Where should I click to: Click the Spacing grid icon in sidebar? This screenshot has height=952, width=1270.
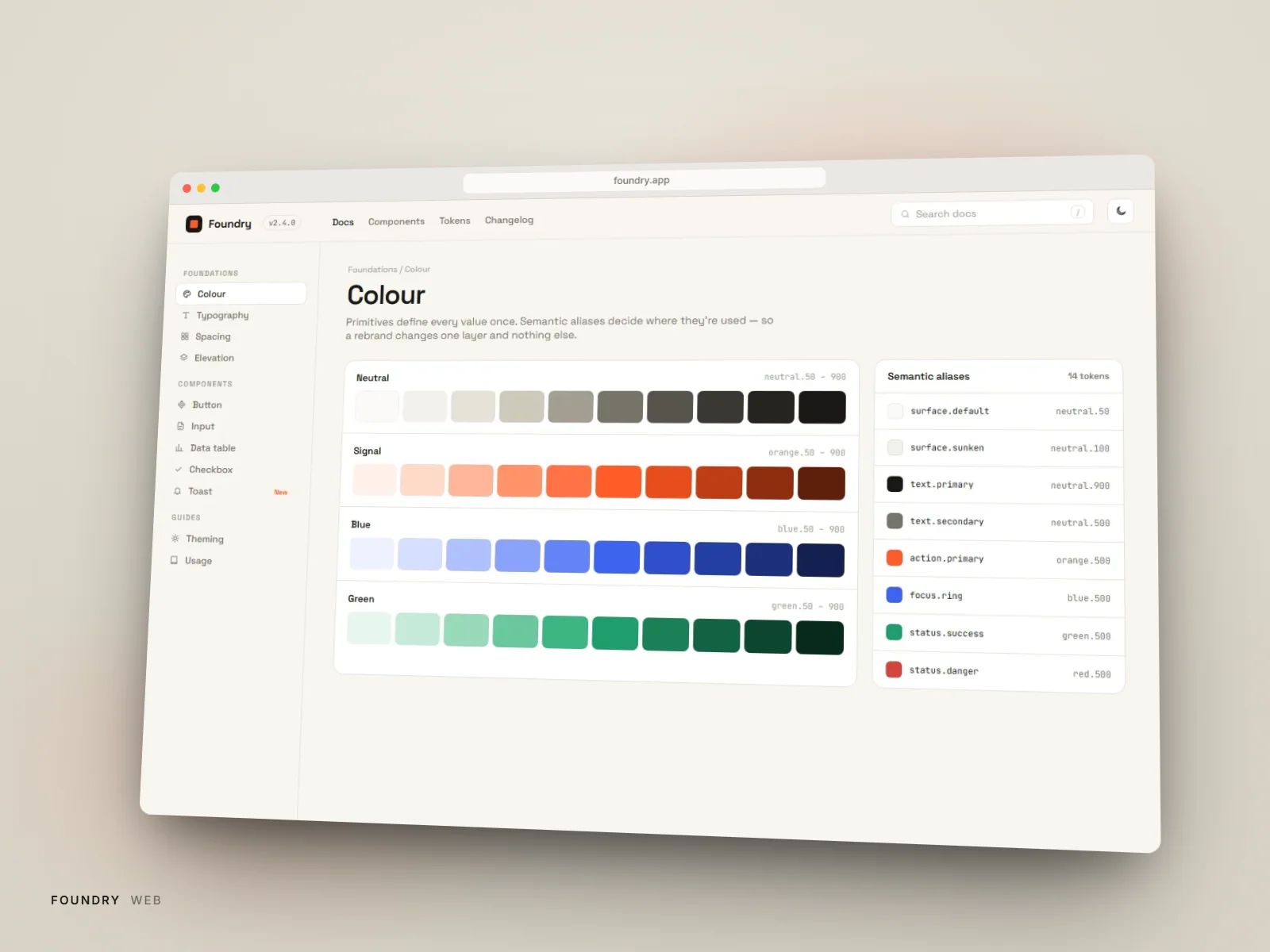tap(185, 336)
